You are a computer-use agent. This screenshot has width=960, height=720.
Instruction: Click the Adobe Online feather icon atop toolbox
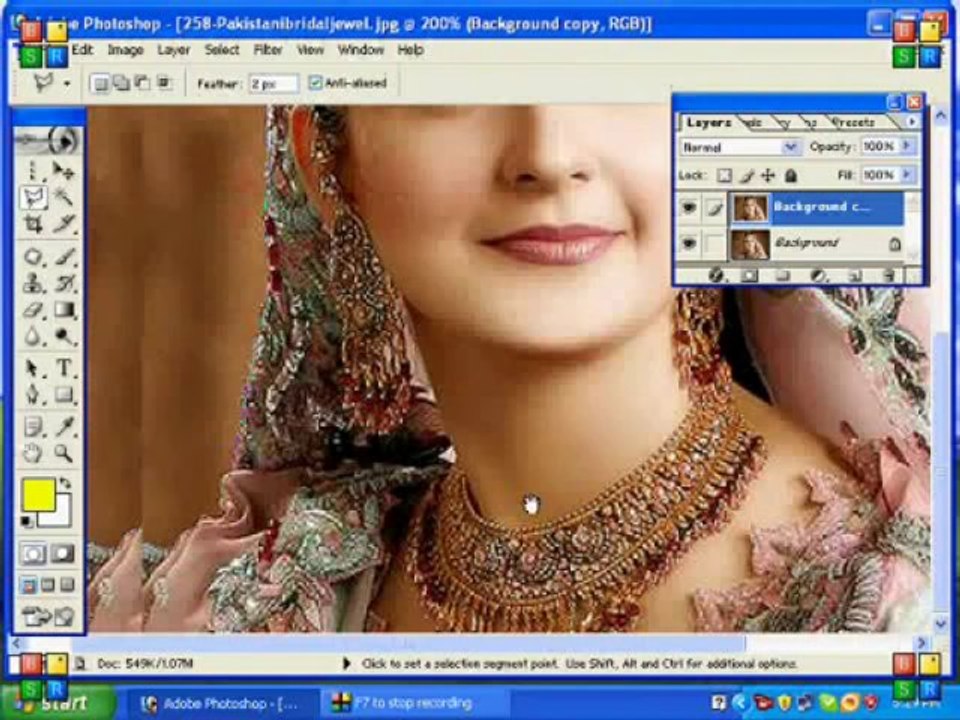pyautogui.click(x=49, y=140)
